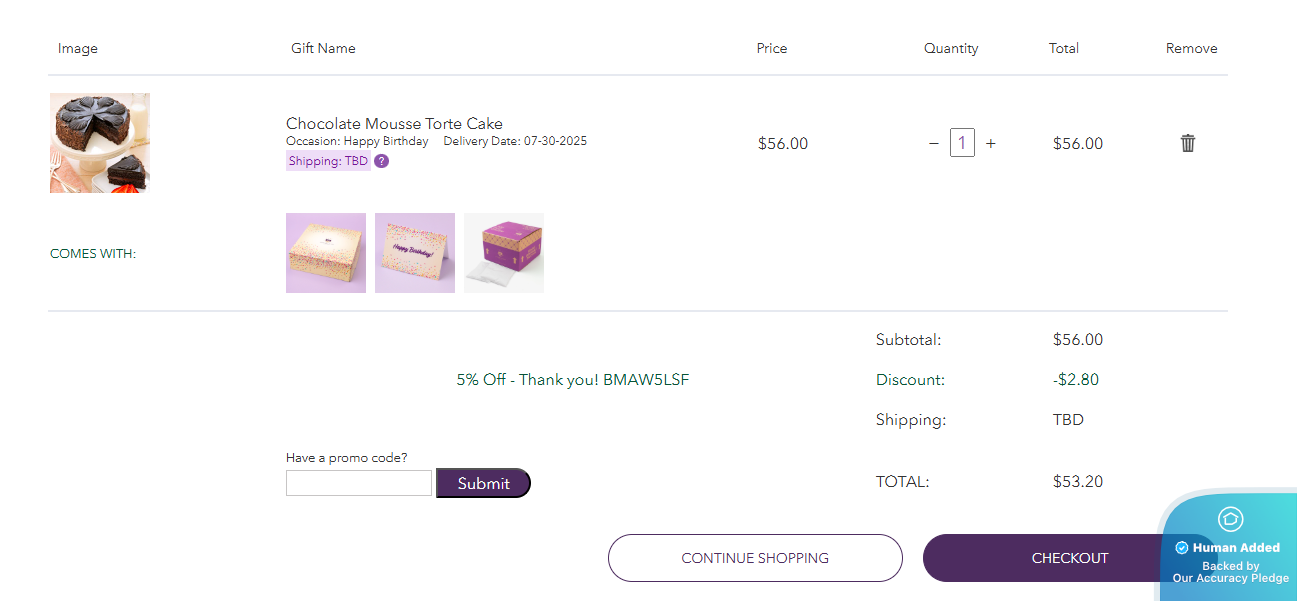The height and width of the screenshot is (601, 1297).
Task: View the purple shipping box thumbnail
Action: click(x=504, y=253)
